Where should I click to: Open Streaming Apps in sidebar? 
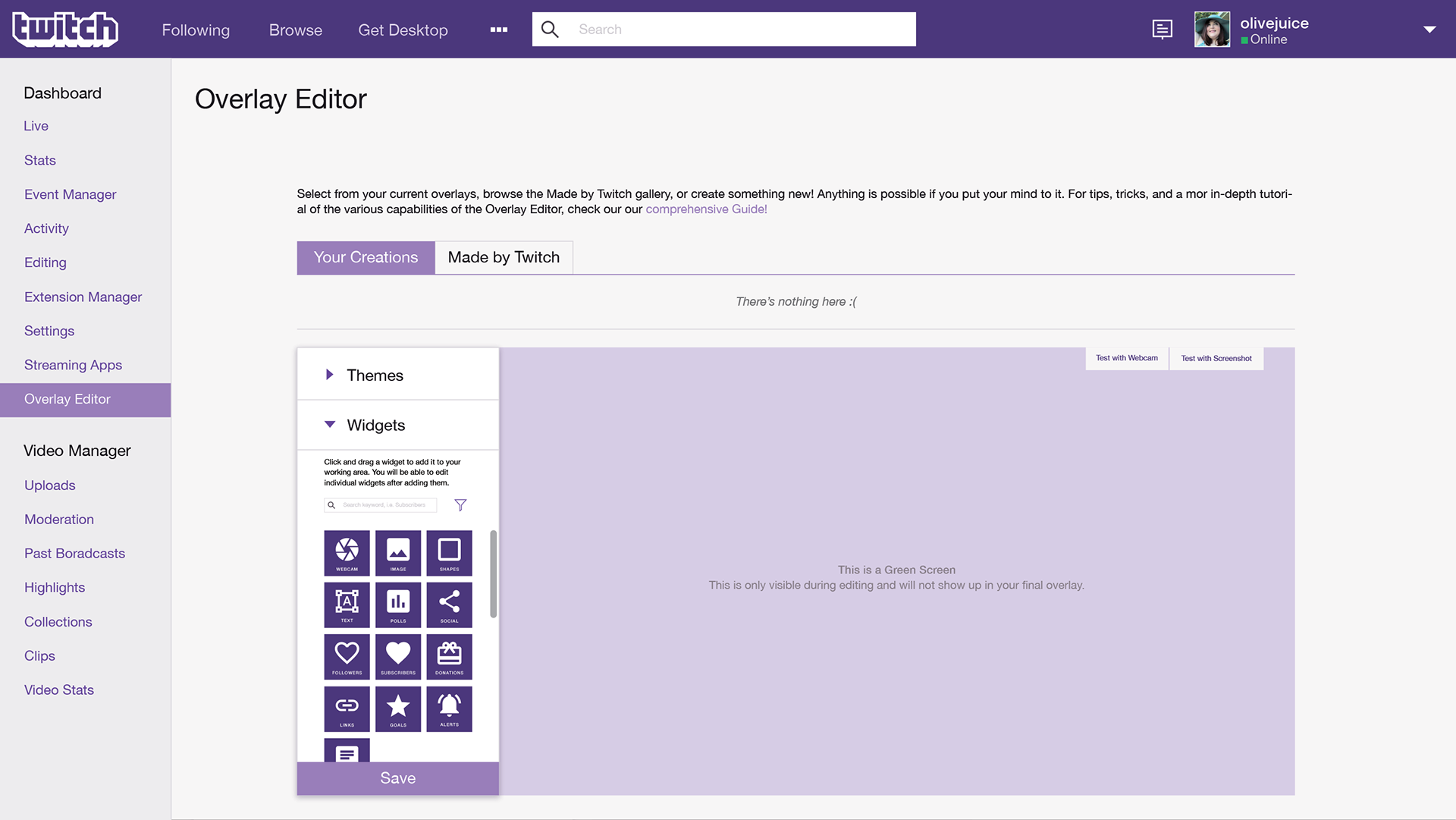click(x=73, y=365)
